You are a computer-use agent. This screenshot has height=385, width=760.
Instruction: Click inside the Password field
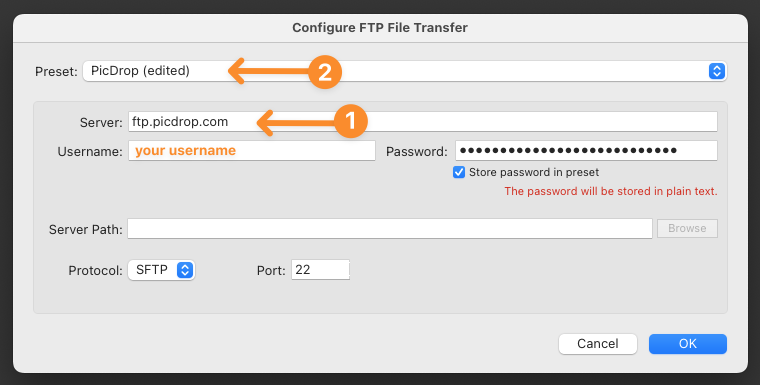coord(586,151)
